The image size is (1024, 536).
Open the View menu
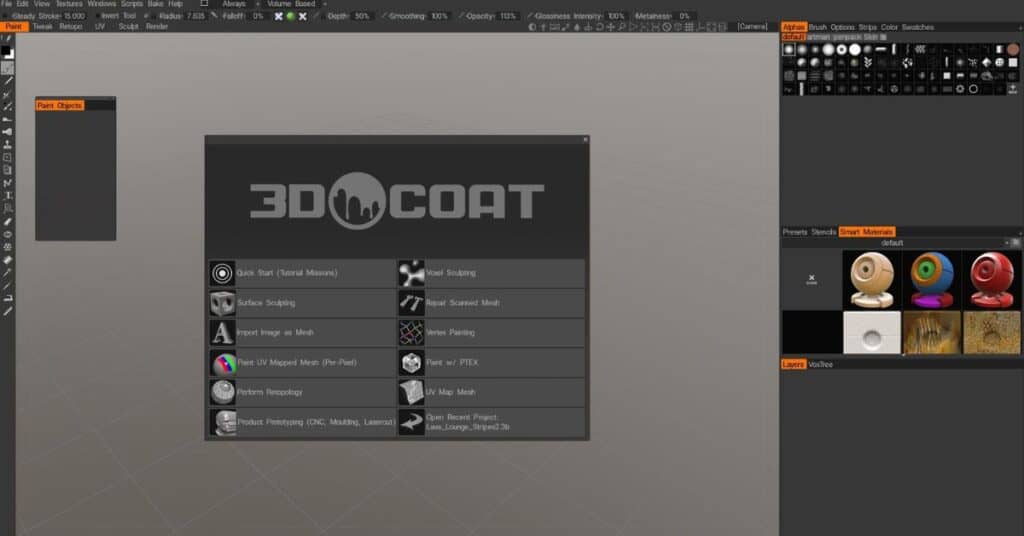pos(42,4)
